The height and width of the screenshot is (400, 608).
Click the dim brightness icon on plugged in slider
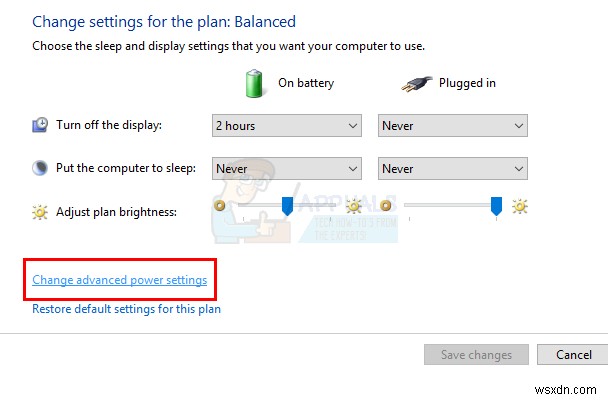tap(386, 206)
